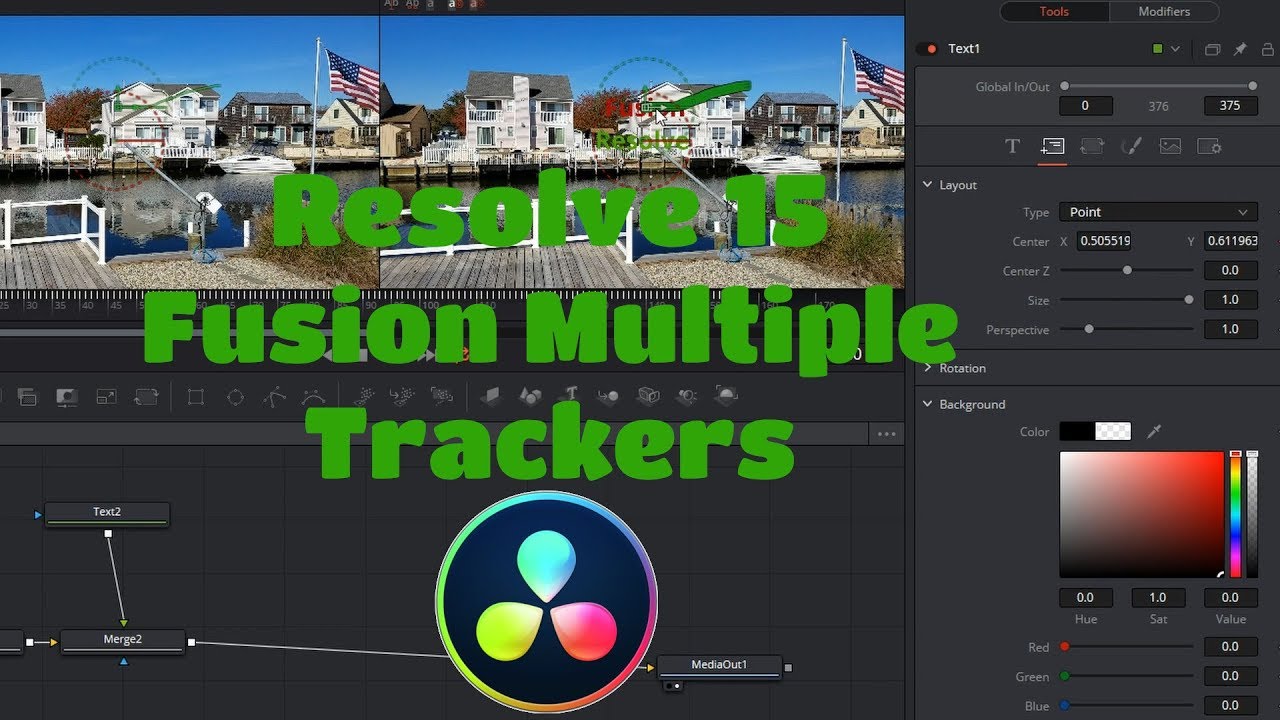Click inside the red color picker square
This screenshot has height=720, width=1280.
point(1142,514)
